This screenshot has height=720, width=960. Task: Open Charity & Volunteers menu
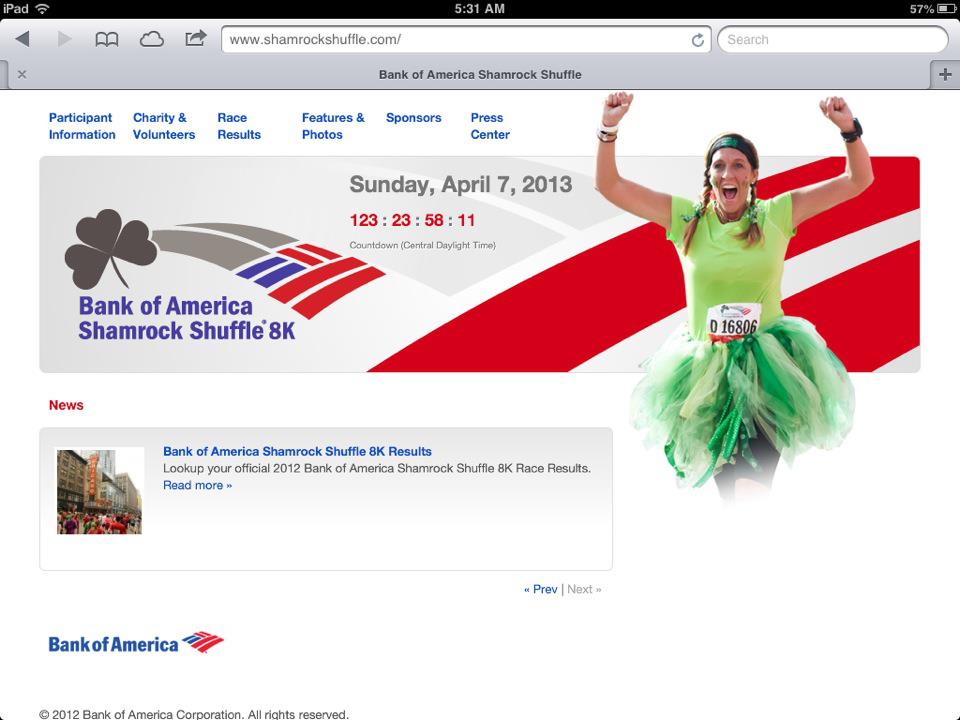[x=164, y=126]
